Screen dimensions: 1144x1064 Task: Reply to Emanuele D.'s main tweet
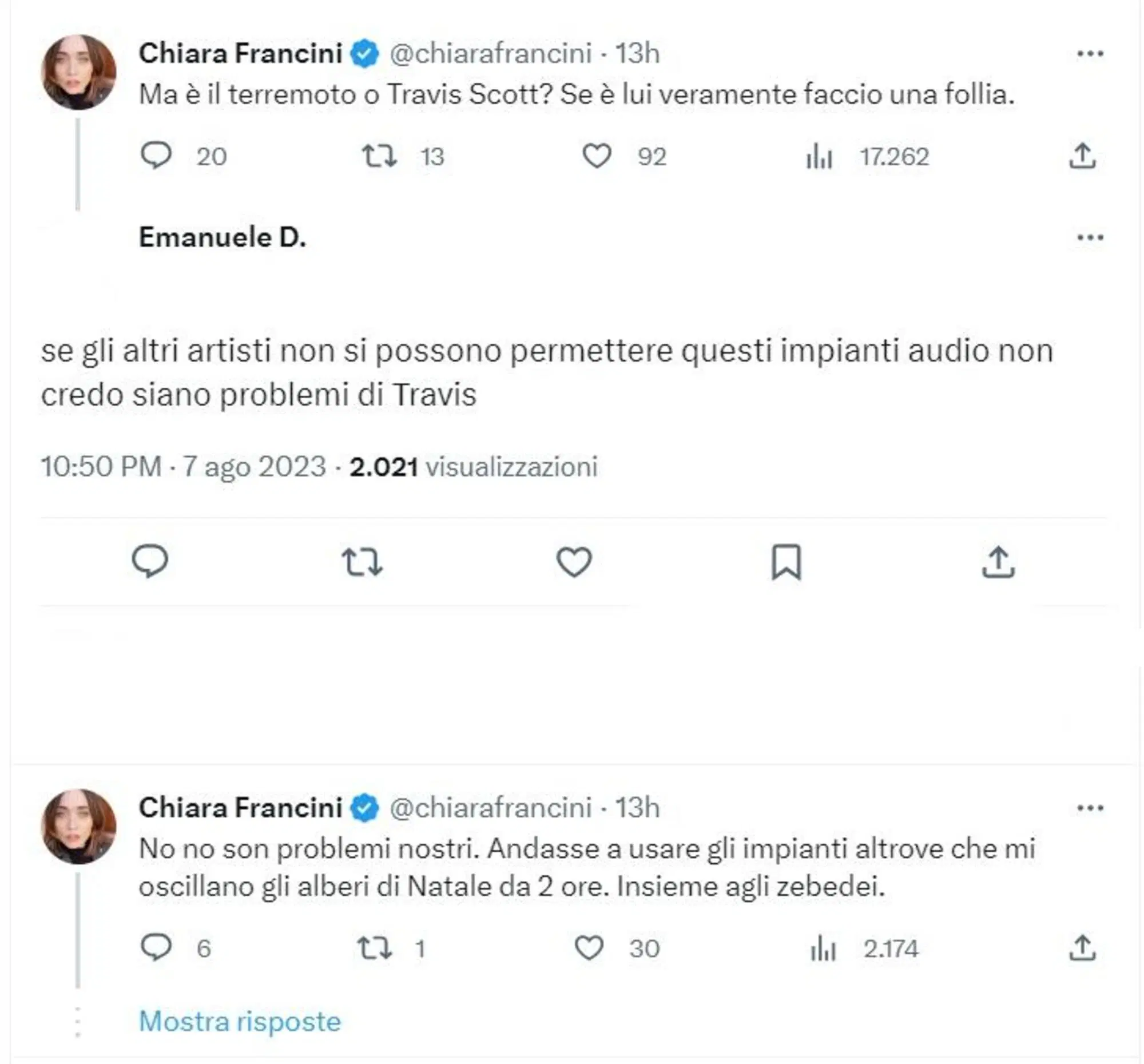coord(150,561)
